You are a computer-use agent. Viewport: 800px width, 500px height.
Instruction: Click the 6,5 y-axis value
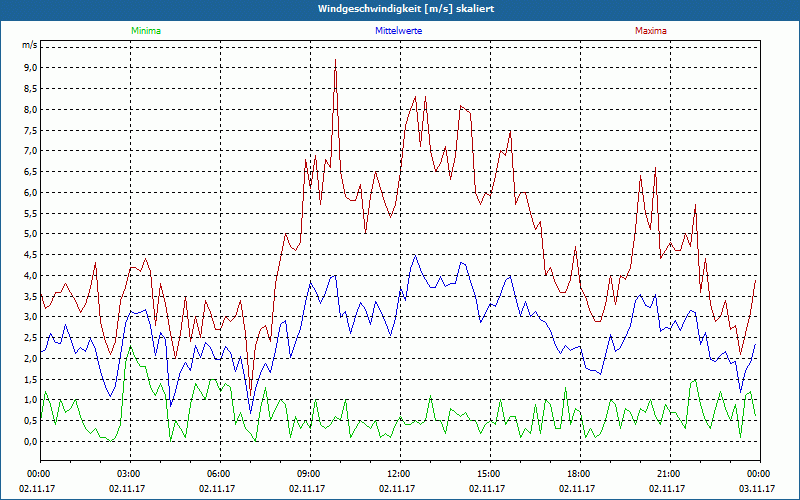click(30, 171)
